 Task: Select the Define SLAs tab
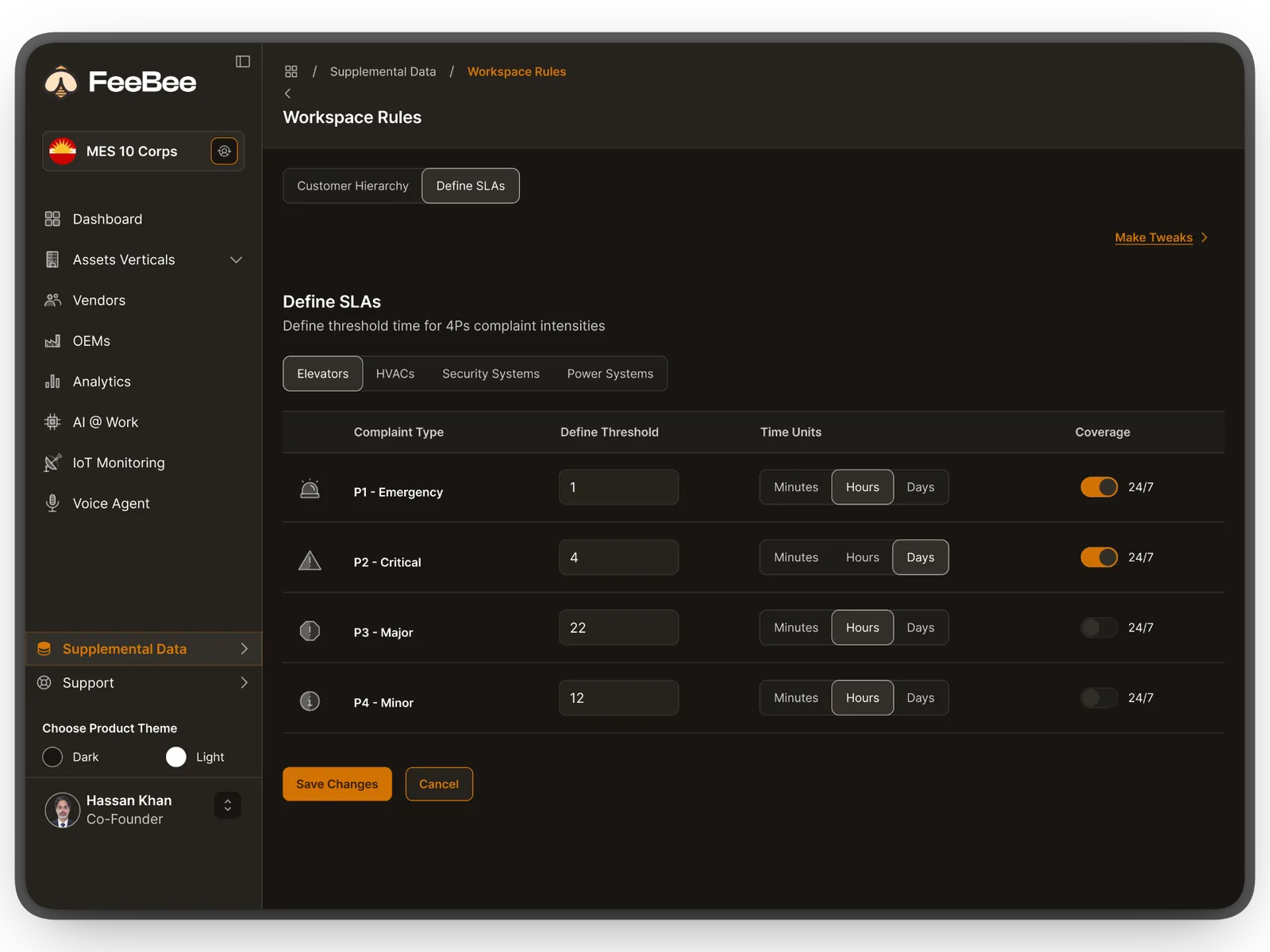pos(471,186)
